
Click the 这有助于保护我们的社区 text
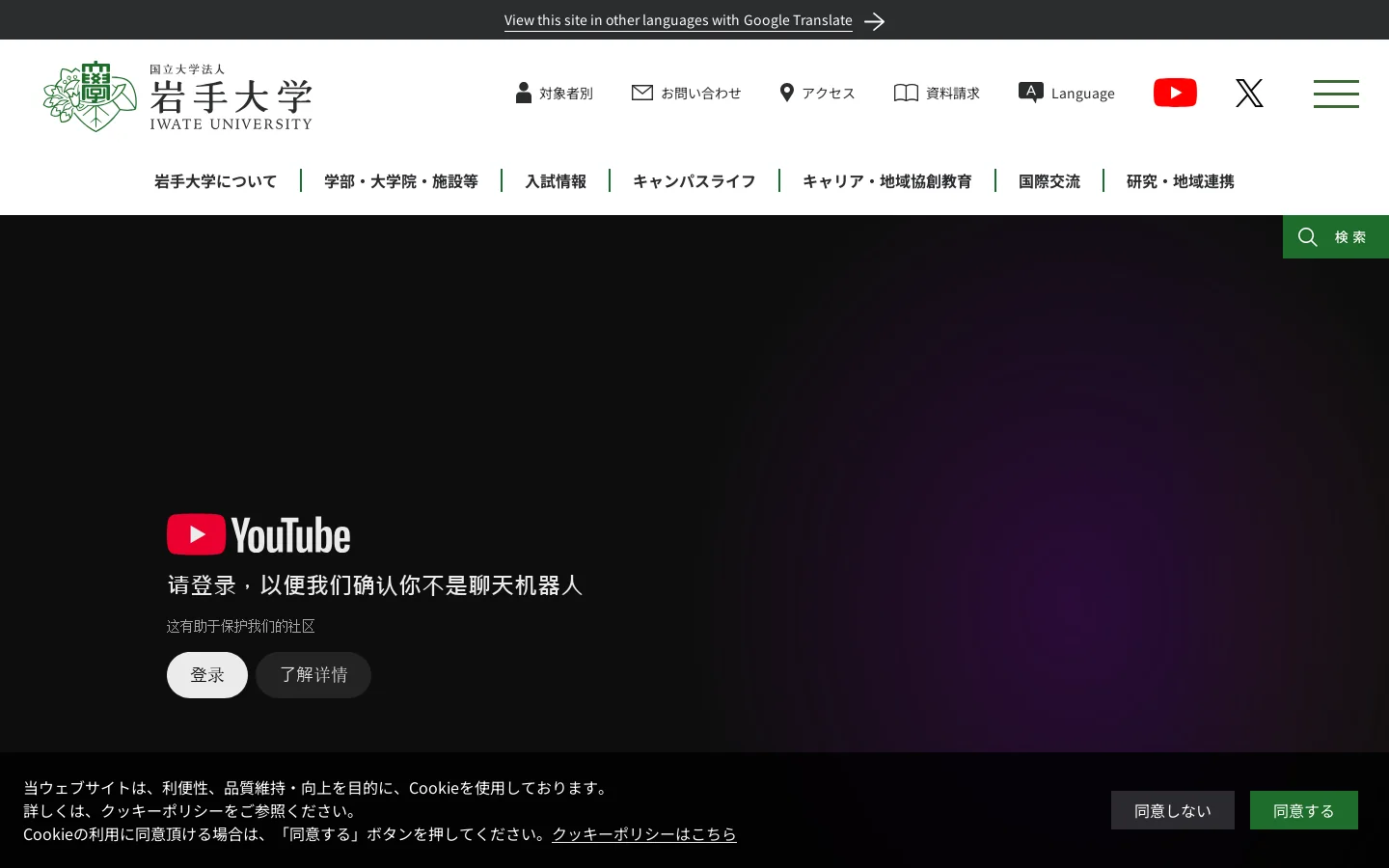241,626
